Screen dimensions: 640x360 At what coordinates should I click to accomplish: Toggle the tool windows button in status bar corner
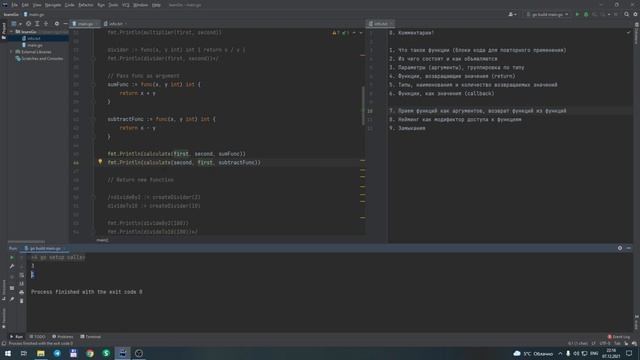click(x=4, y=344)
